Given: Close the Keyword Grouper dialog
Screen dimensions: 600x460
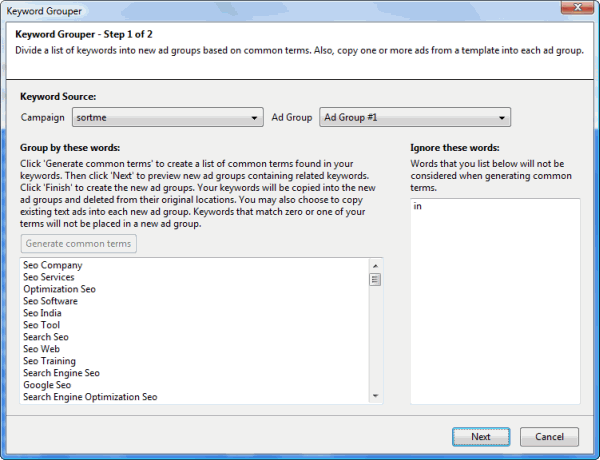Looking at the screenshot, I should point(577,7).
